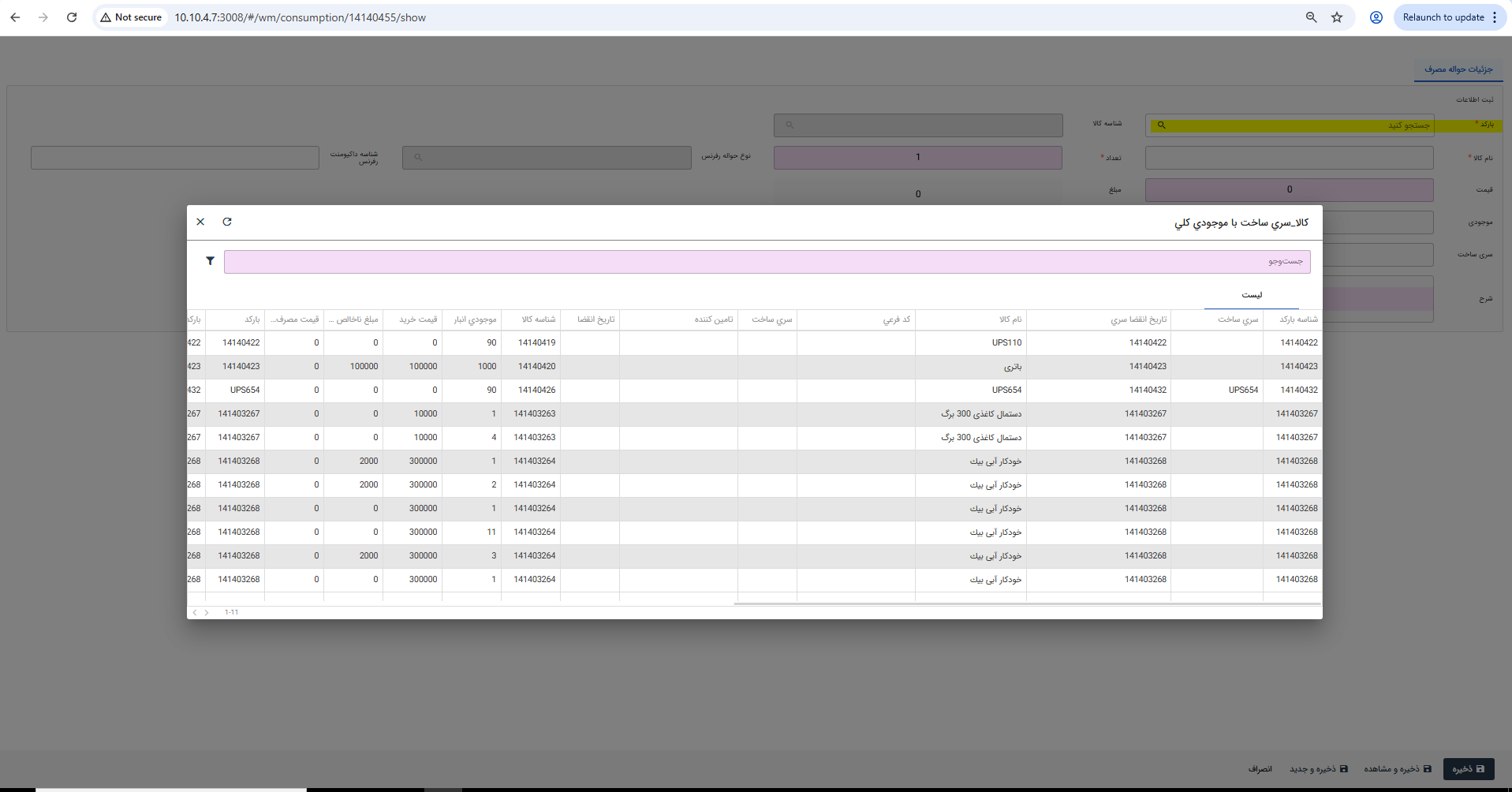Open the Chrome three-dot menu
The height and width of the screenshot is (792, 1512).
(x=1495, y=17)
